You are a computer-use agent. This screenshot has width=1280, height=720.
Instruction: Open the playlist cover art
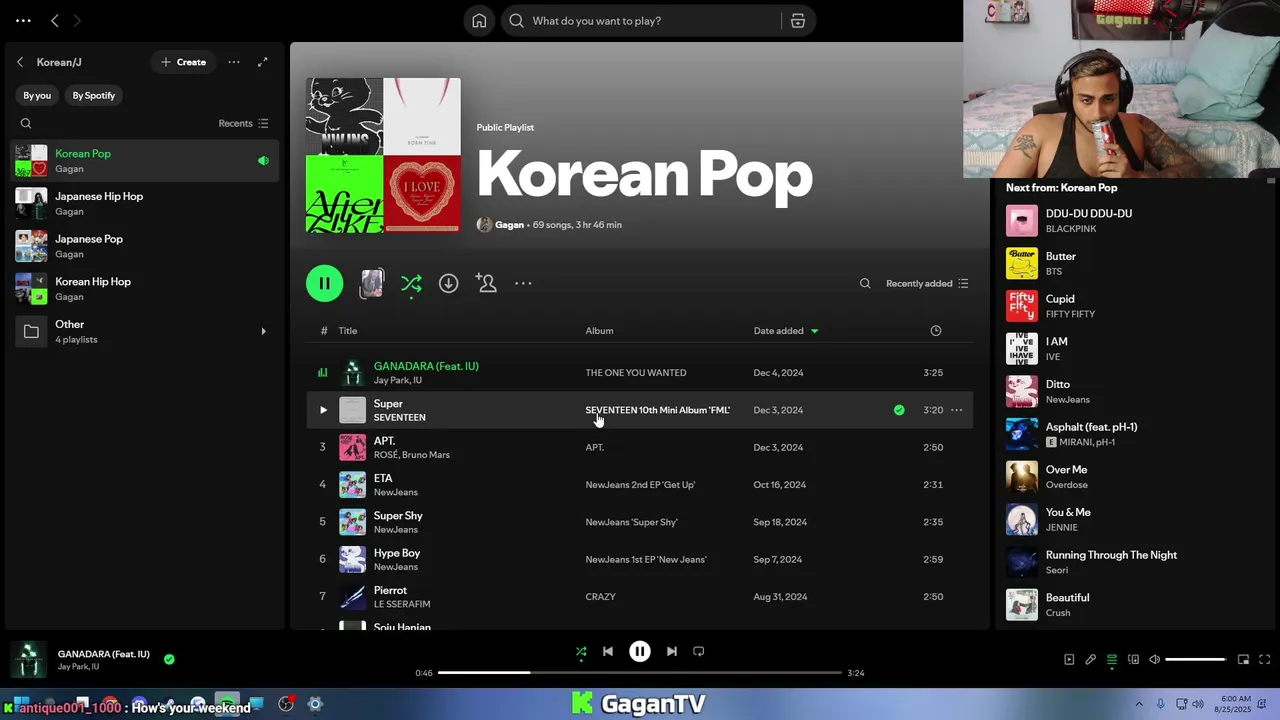(383, 156)
